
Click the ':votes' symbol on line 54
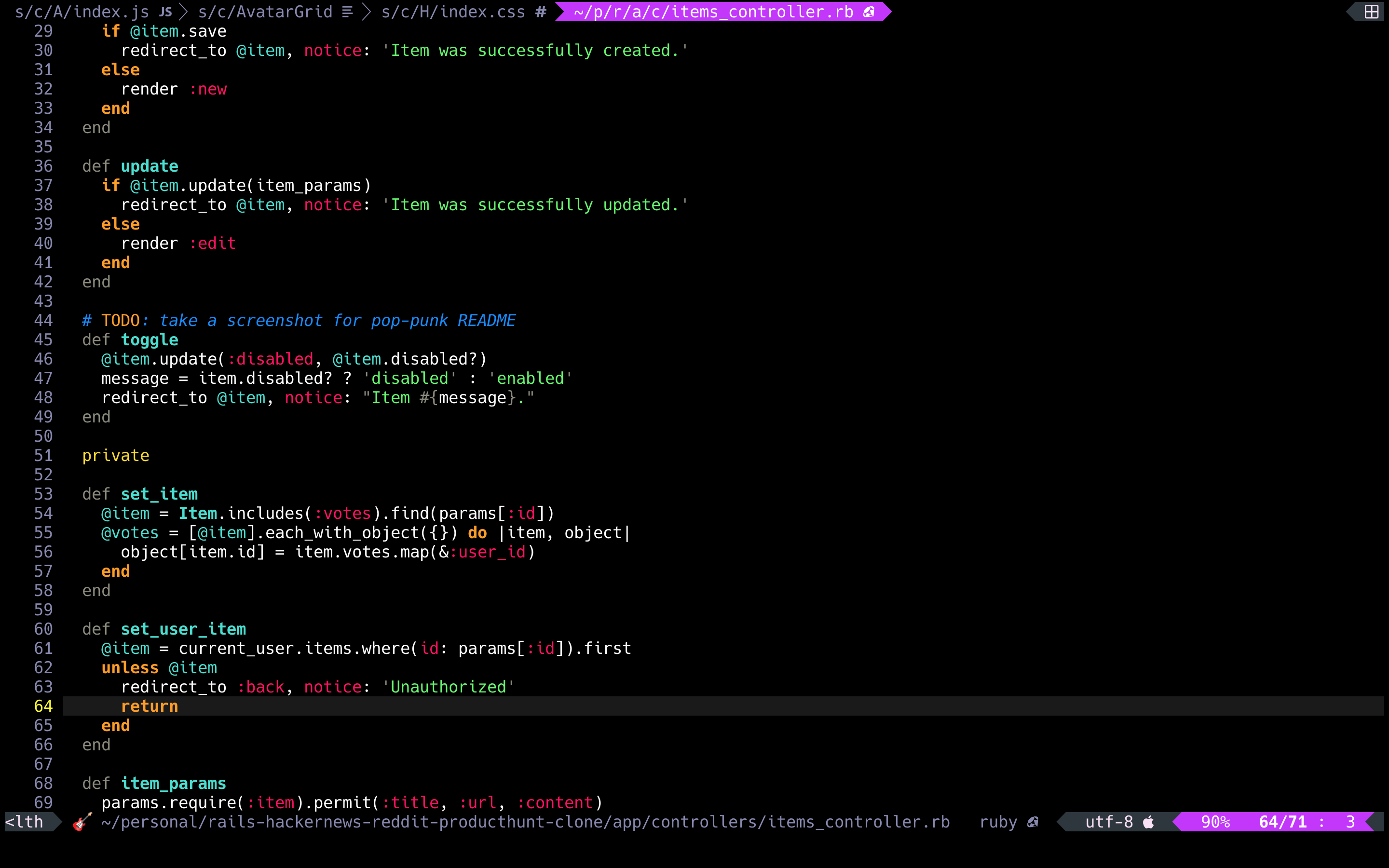tap(342, 513)
